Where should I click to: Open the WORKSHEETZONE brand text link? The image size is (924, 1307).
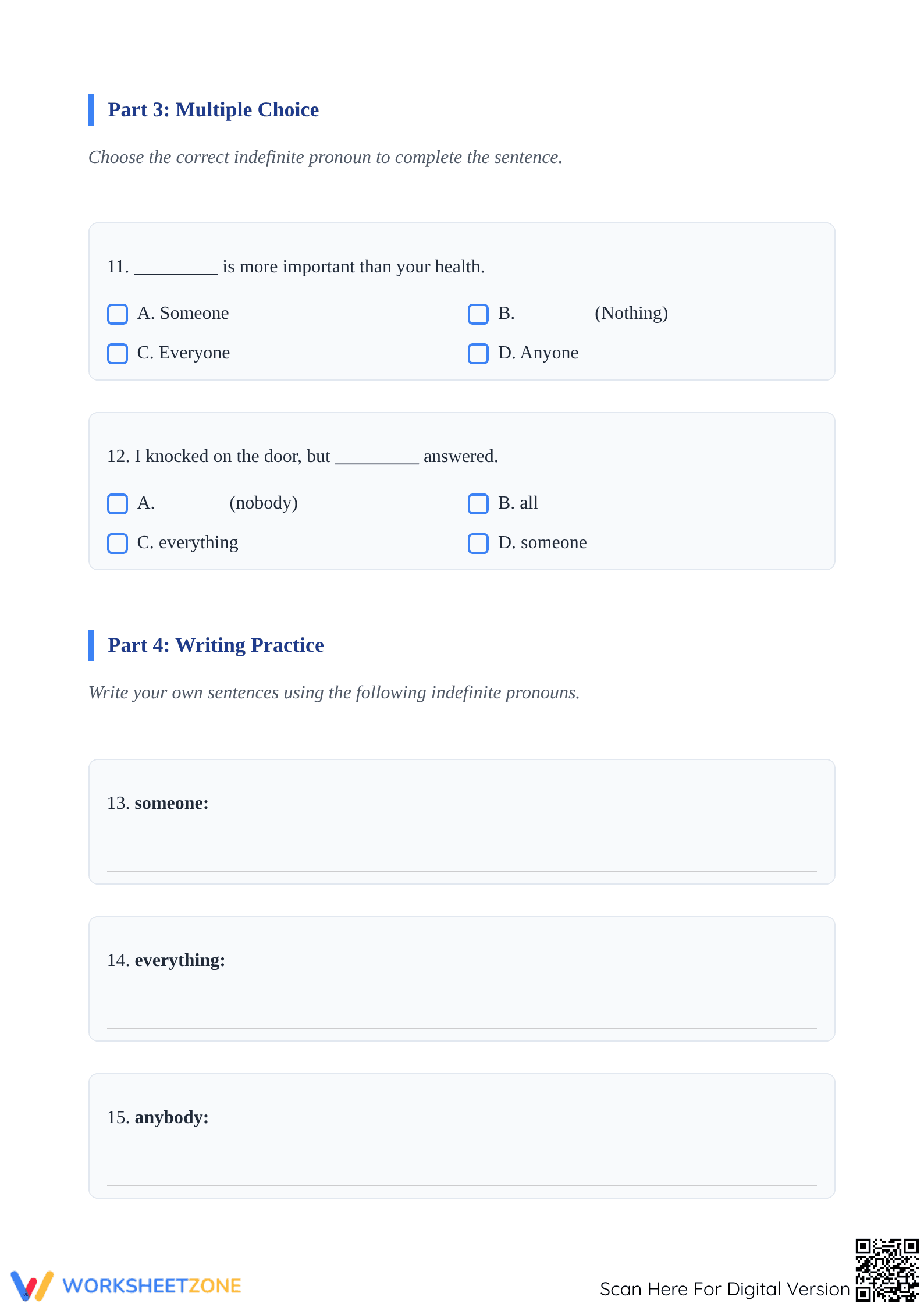tap(152, 1285)
